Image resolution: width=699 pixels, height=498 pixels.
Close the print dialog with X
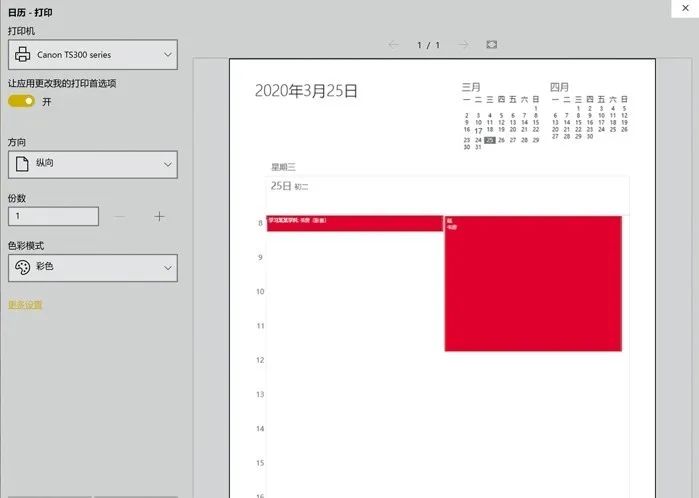pyautogui.click(x=683, y=9)
